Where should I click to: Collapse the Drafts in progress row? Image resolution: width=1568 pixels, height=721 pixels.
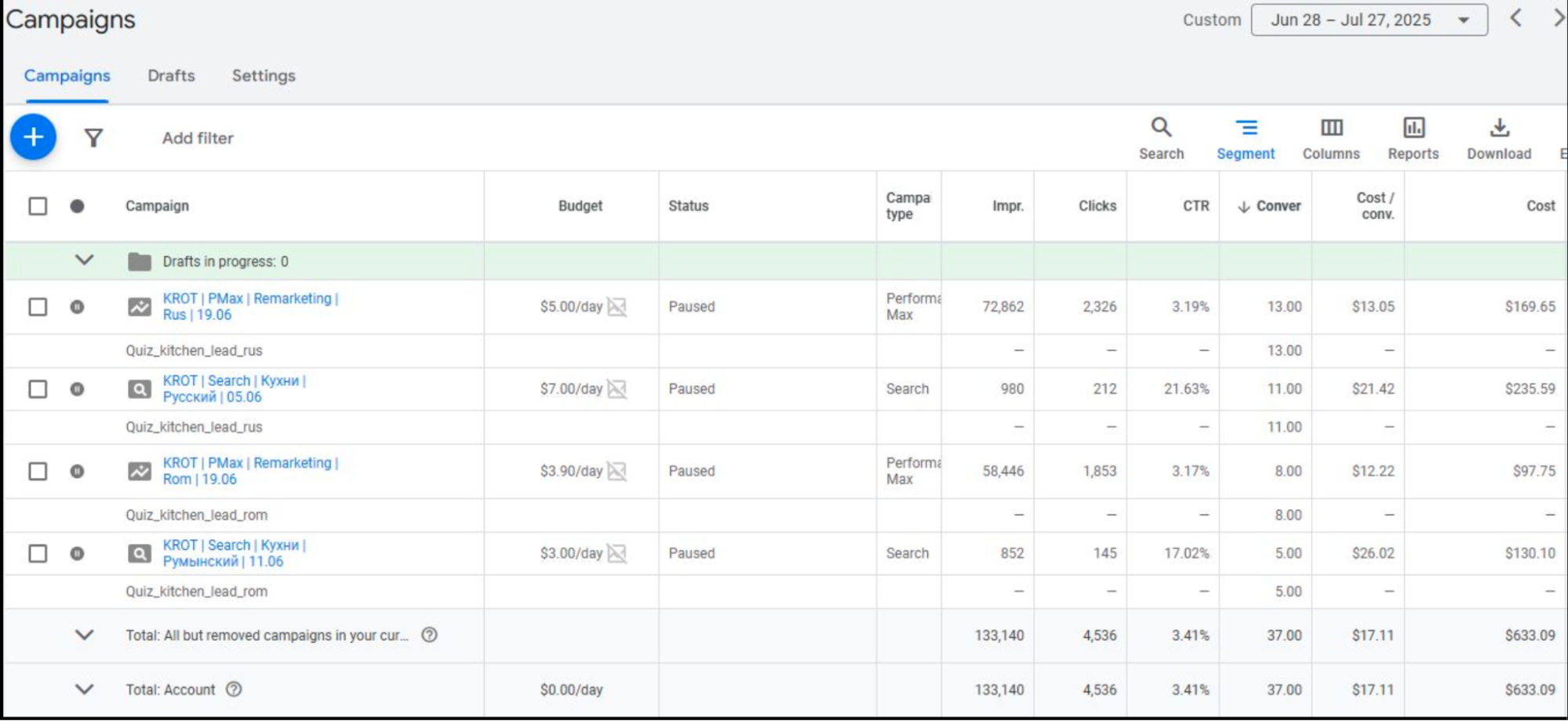pos(84,260)
